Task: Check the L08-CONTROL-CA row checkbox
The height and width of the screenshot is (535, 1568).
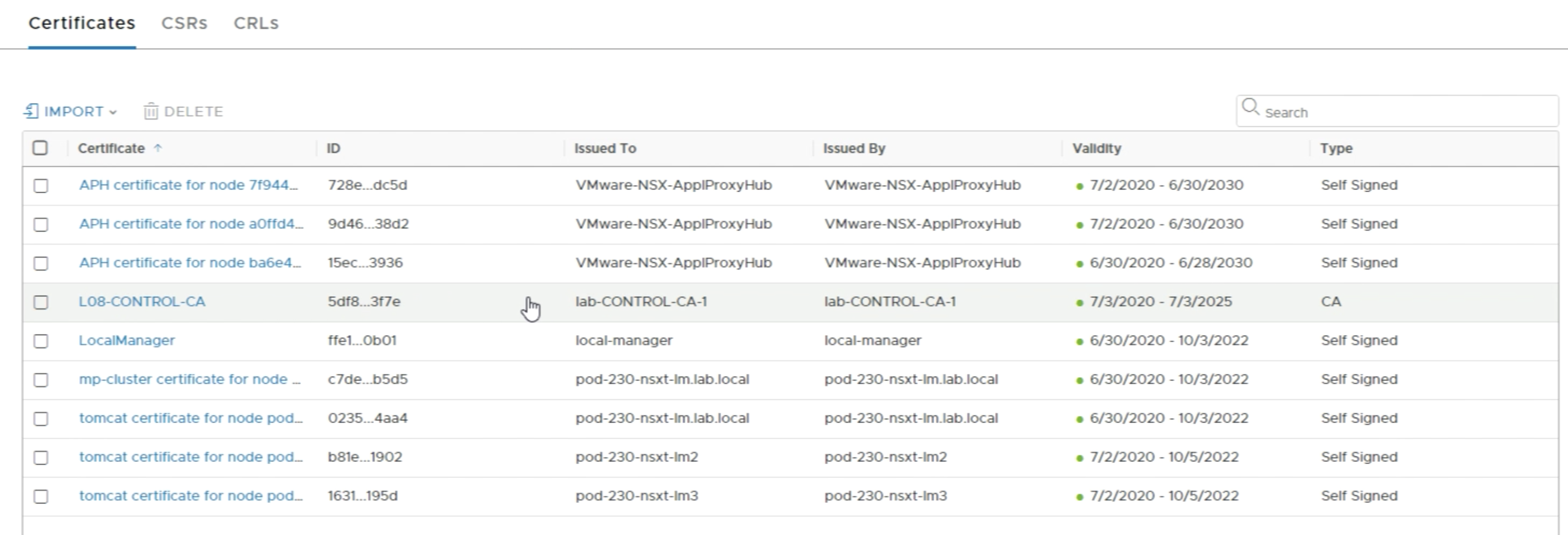Action: 41,302
